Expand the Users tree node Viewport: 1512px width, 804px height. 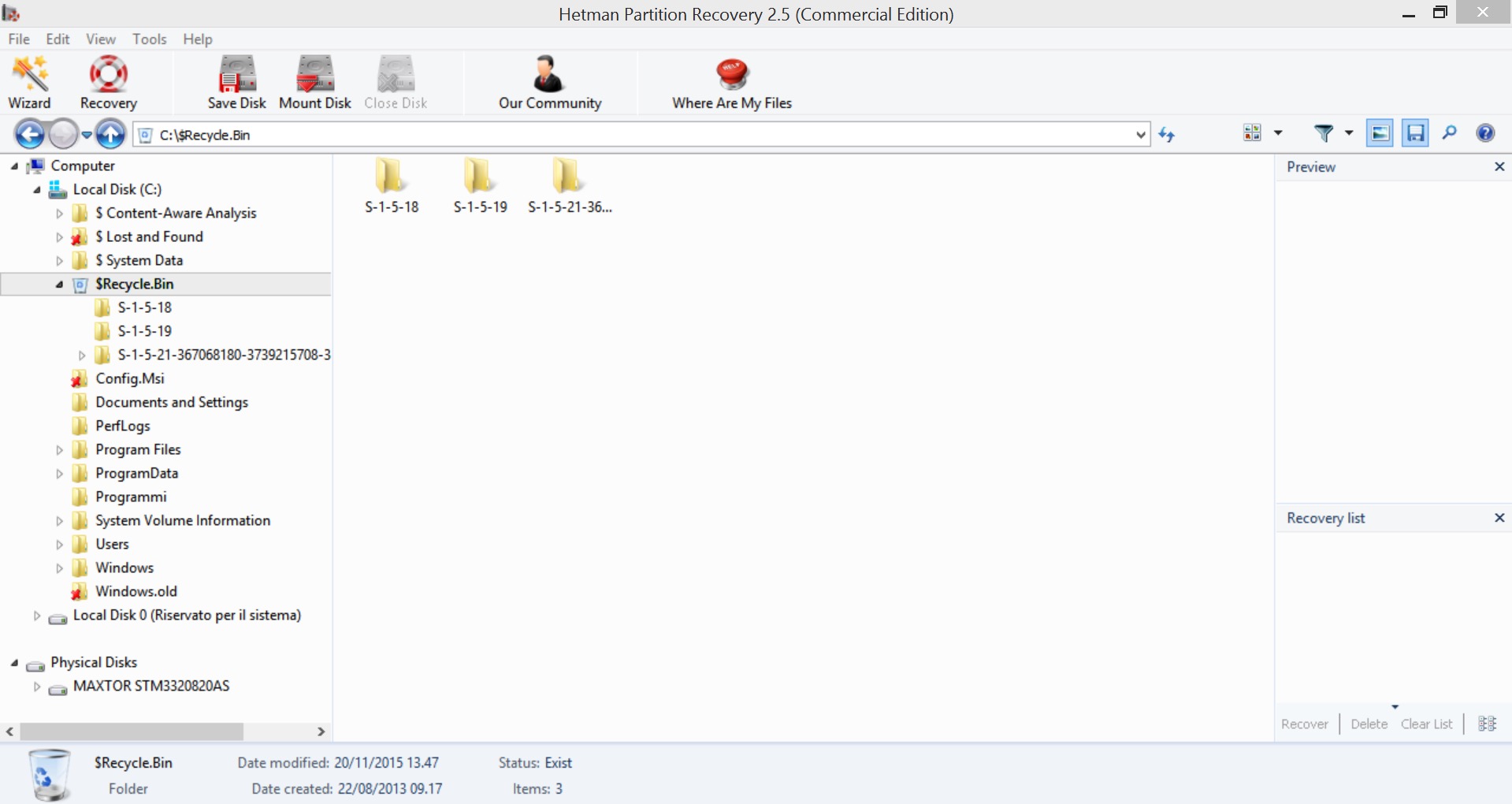[59, 544]
